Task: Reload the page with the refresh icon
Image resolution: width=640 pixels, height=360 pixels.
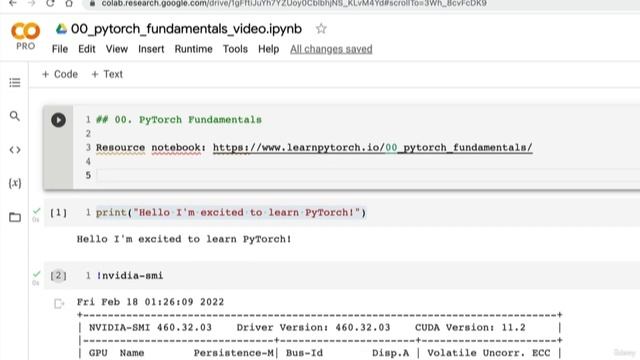Action: point(50,3)
